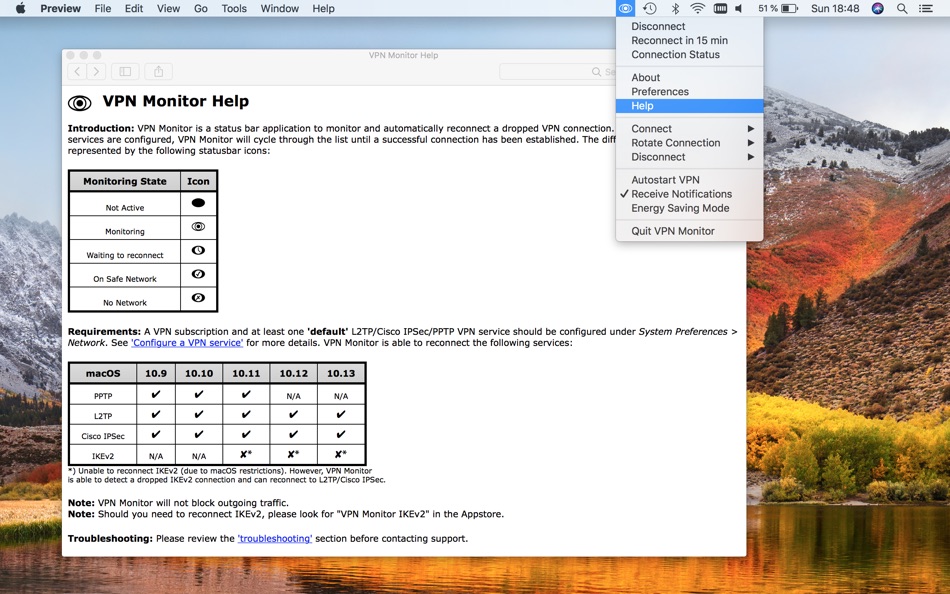Open Siri from the menu bar

(877, 8)
